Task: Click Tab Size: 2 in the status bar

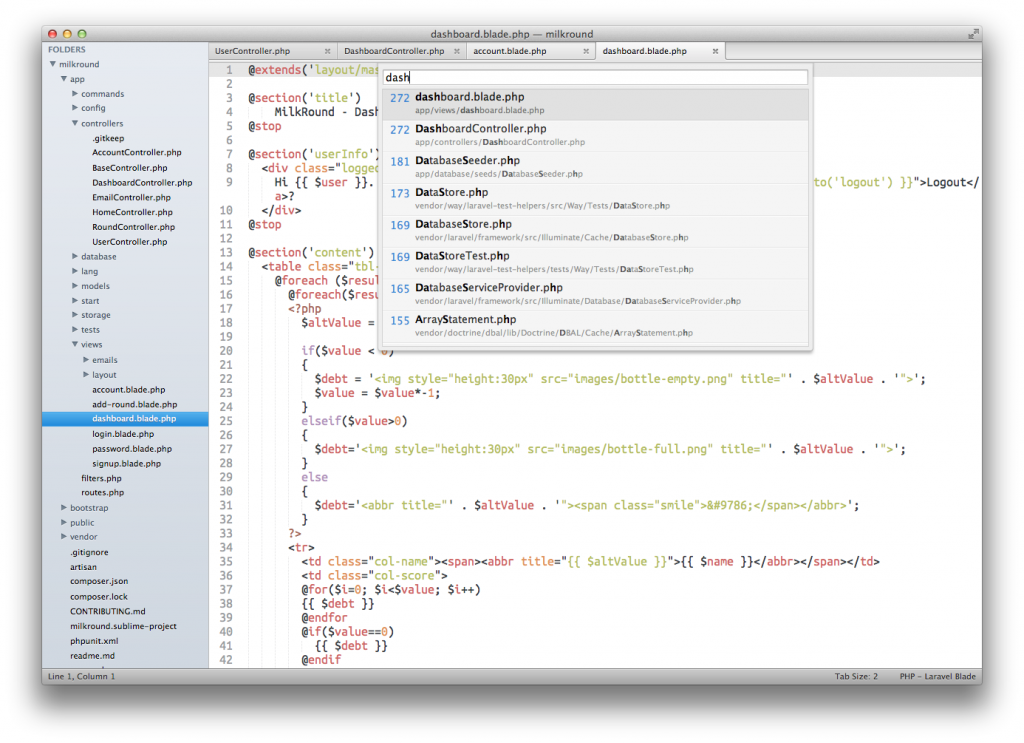Action: coord(855,676)
